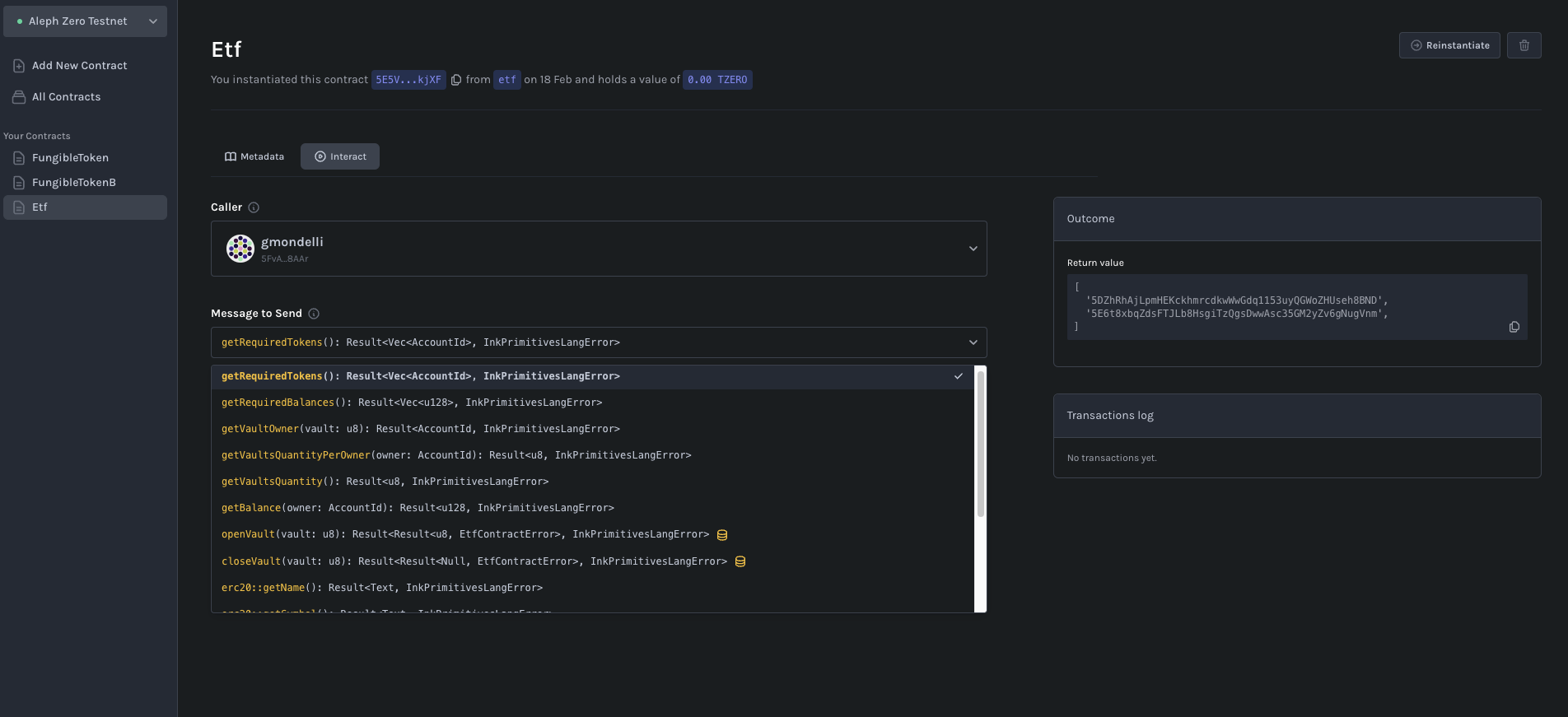Toggle the Message to Send chevron
Screen dimensions: 1568x717
973,342
